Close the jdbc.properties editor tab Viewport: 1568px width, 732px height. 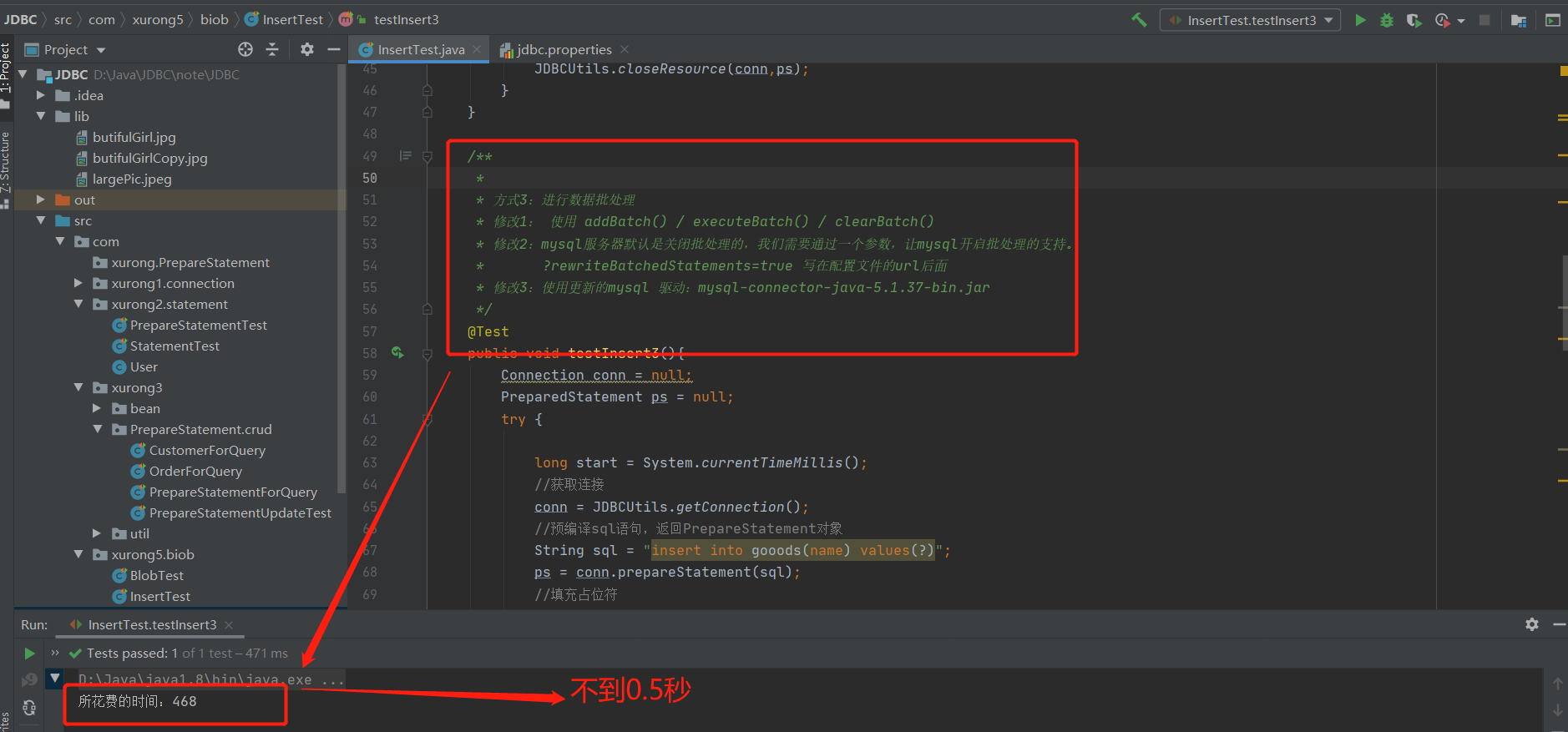click(x=625, y=49)
